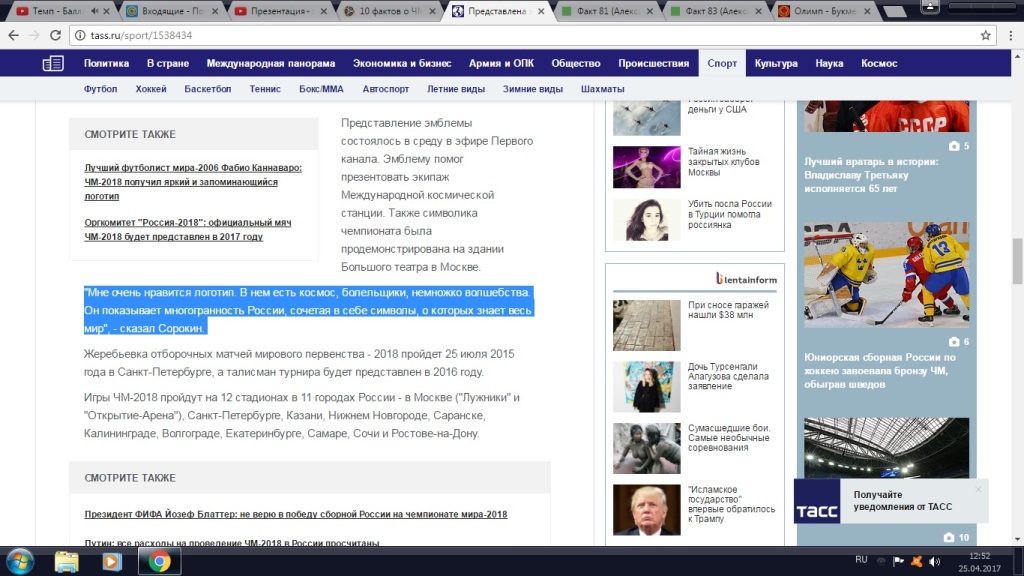Image resolution: width=1024 pixels, height=576 pixels.
Task: Open 'Экономика и бизнес' section
Action: click(x=402, y=63)
